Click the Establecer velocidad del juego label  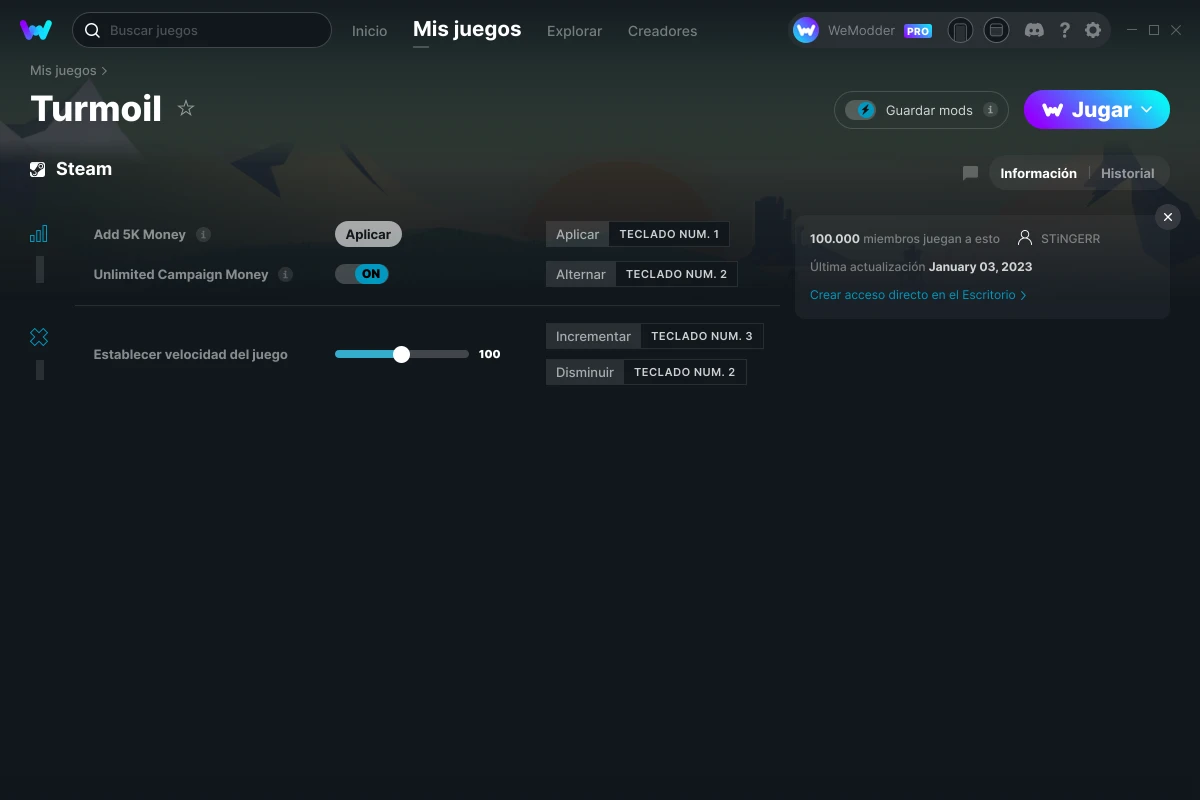pyautogui.click(x=190, y=354)
